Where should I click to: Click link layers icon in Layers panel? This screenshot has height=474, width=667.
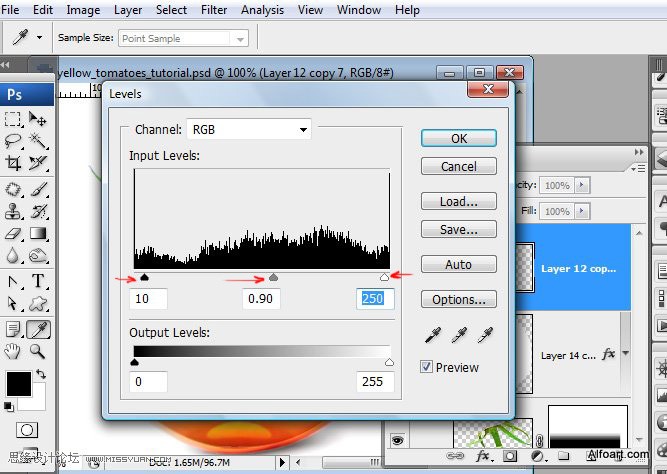455,456
